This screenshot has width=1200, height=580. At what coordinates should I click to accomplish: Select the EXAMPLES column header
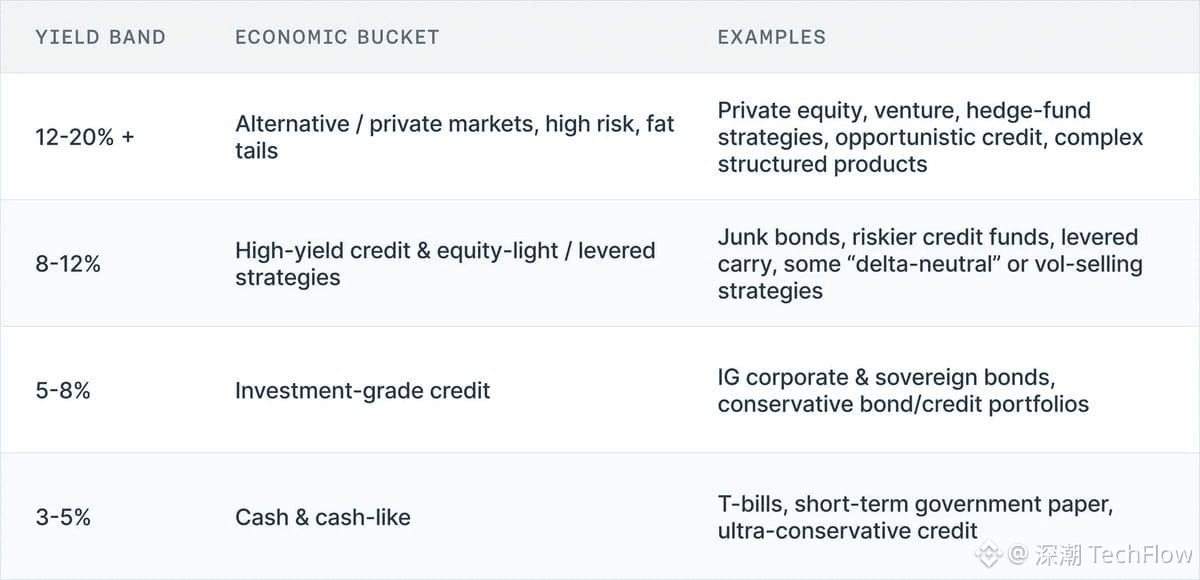coord(771,38)
